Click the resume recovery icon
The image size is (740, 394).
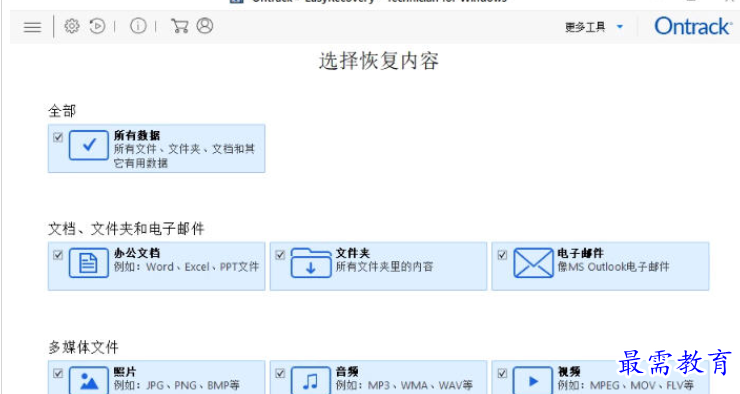(x=97, y=26)
